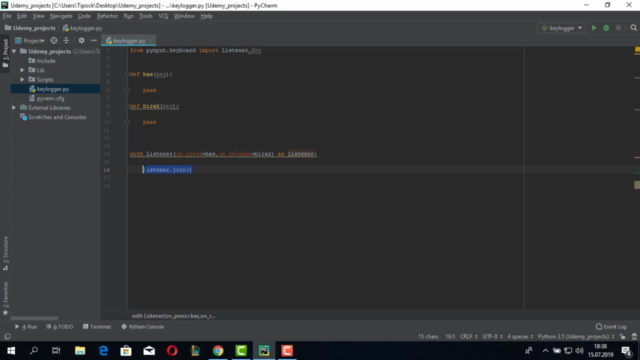Click the read-only lock icon in status bar
The image size is (640, 360).
(622, 337)
